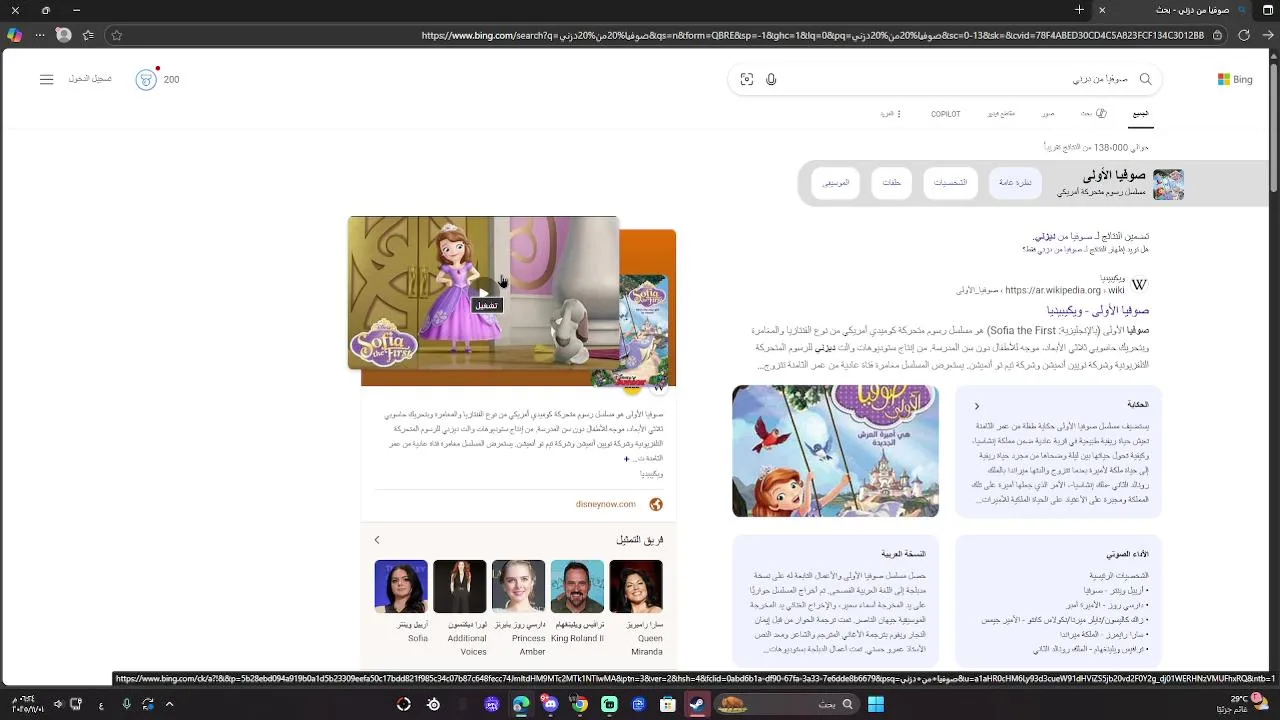The width and height of the screenshot is (1280, 720).
Task: Open the 'المزيد' More menu
Action: 890,114
